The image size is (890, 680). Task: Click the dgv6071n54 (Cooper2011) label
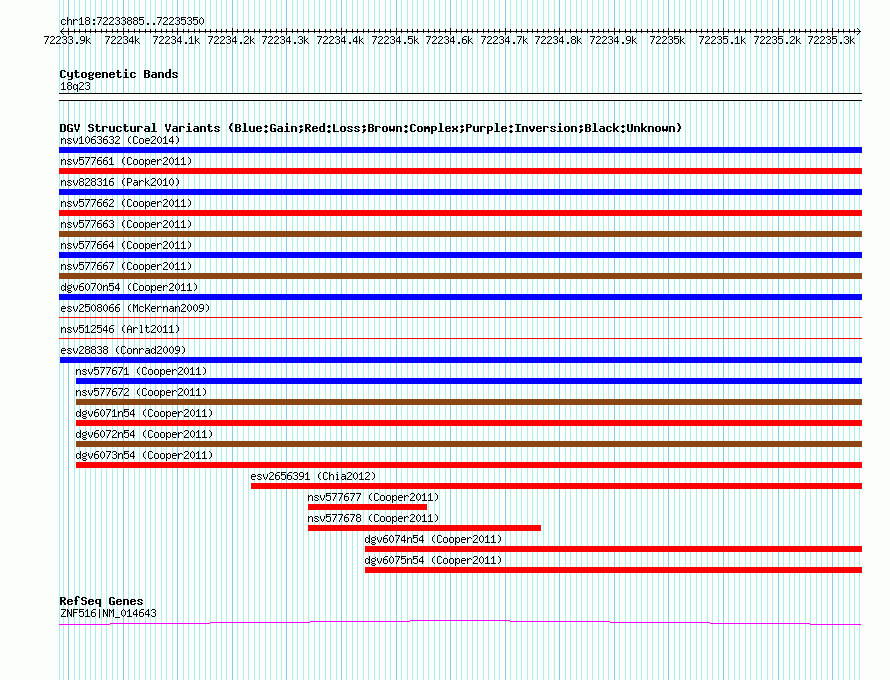144,413
